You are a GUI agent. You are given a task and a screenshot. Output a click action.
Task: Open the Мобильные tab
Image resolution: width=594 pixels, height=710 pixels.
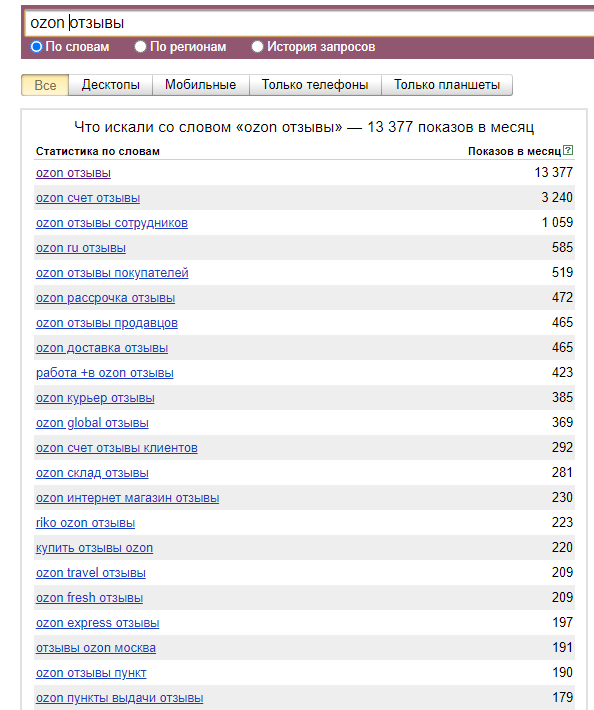coord(201,85)
